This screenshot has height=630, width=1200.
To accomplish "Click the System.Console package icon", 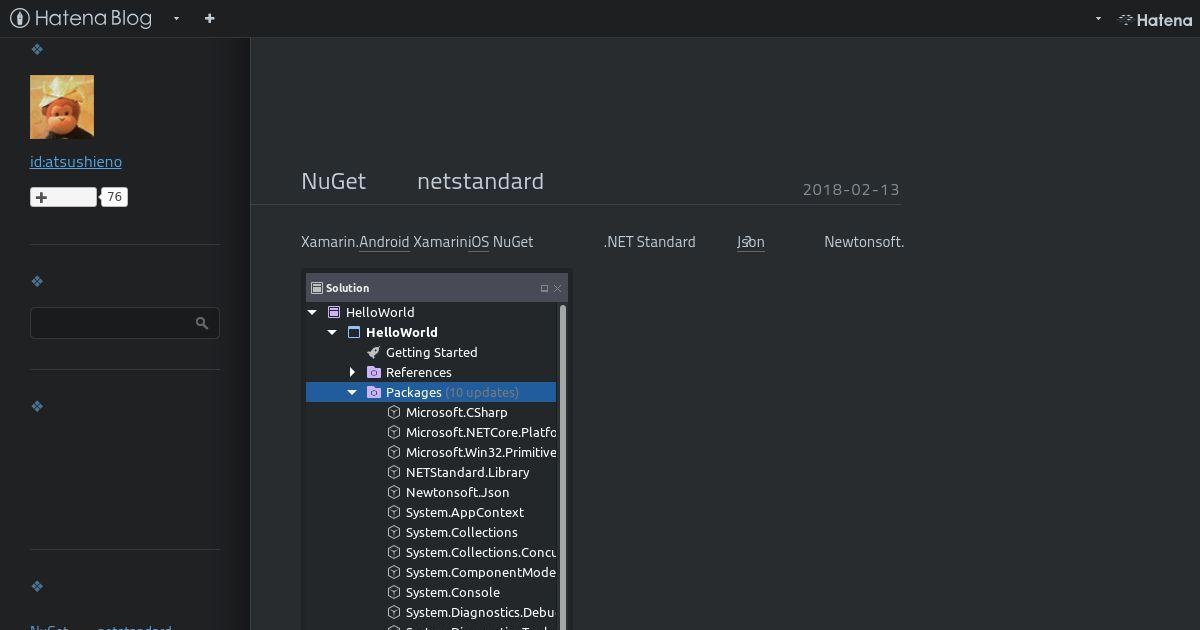I will coord(394,592).
